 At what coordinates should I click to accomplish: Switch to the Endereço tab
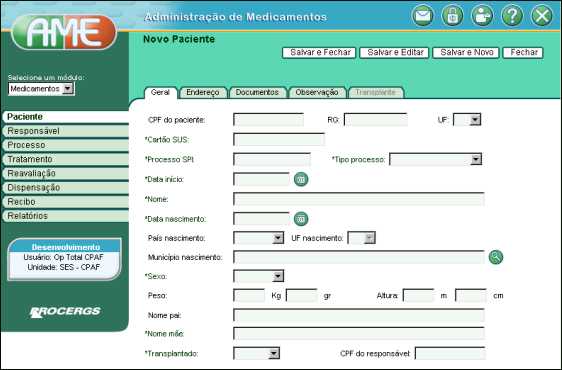click(203, 92)
